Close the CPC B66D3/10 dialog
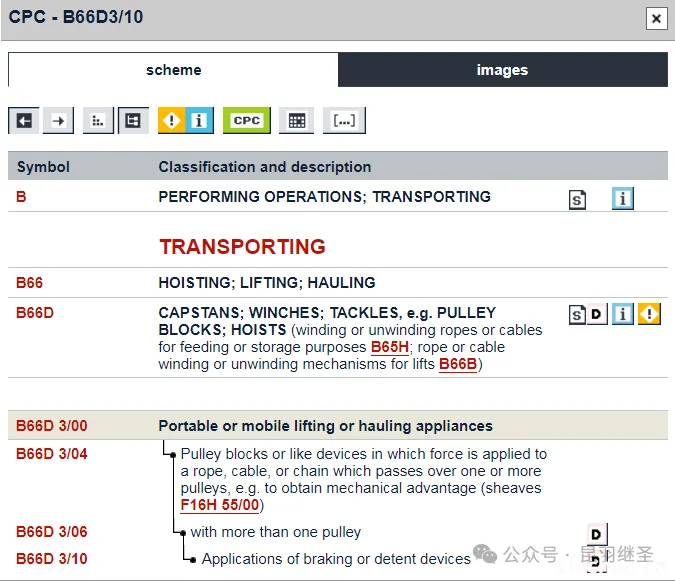The height and width of the screenshot is (581, 675). [655, 18]
